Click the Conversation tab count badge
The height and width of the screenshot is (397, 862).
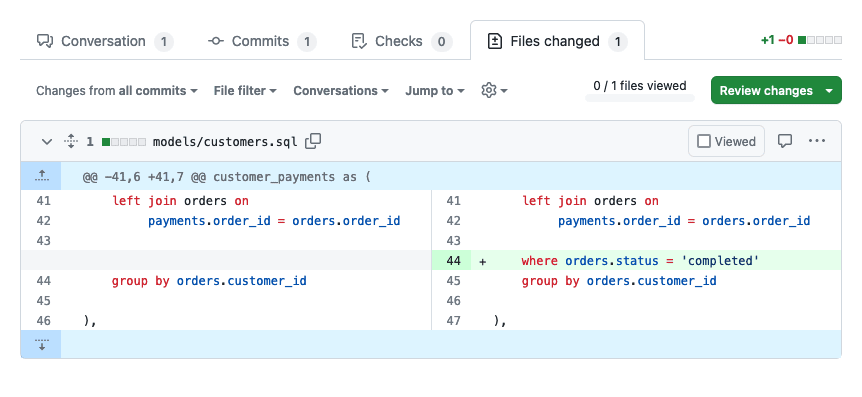164,42
